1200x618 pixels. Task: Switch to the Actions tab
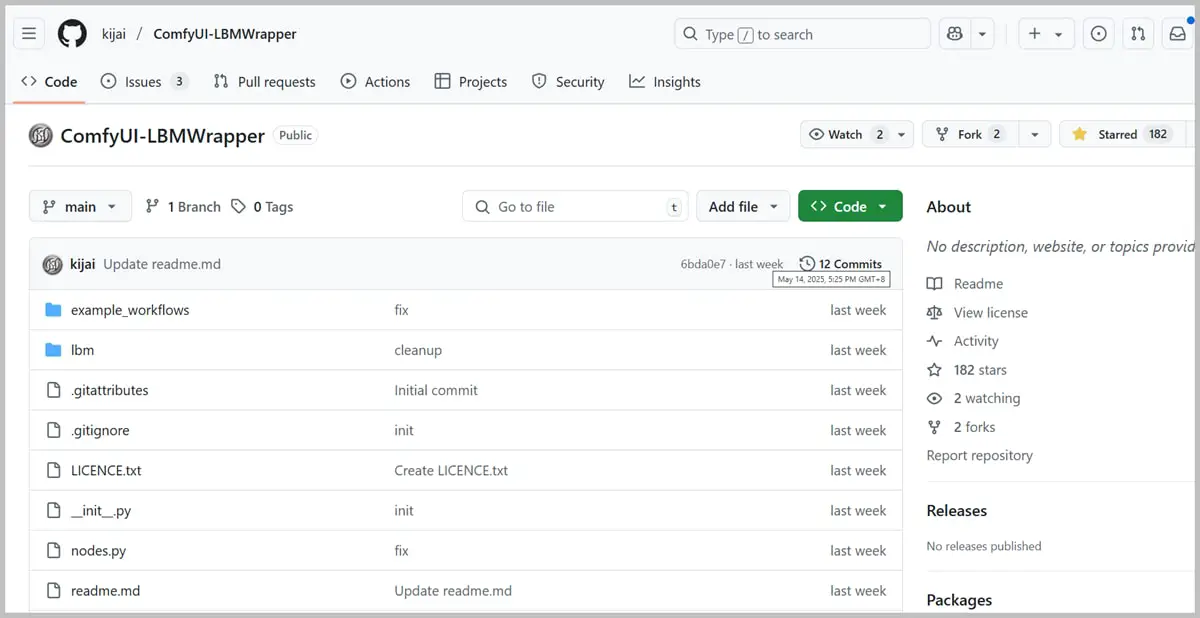point(376,82)
